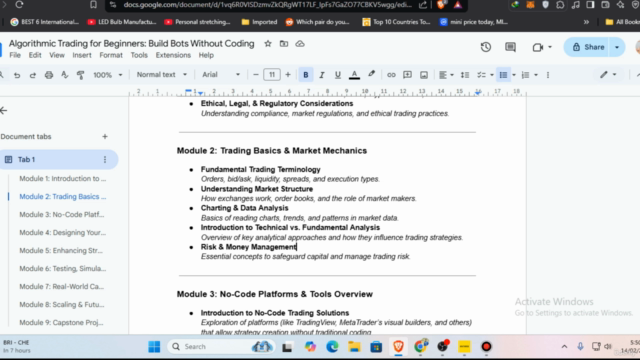This screenshot has width=640, height=360.
Task: Toggle Italic formatting
Action: (322, 75)
